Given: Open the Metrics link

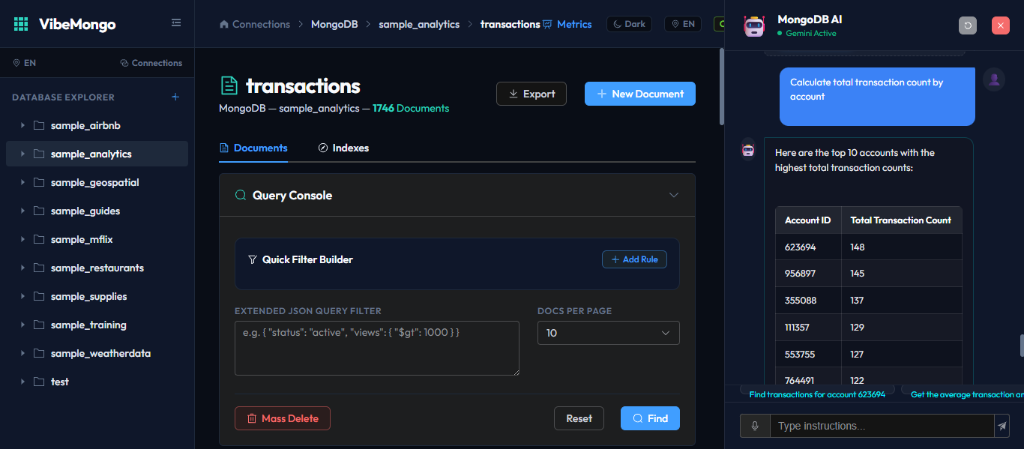Looking at the screenshot, I should tap(568, 24).
